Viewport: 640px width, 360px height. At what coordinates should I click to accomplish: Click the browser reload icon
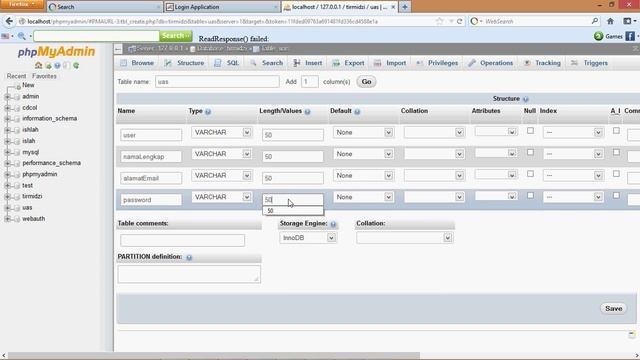(x=460, y=21)
